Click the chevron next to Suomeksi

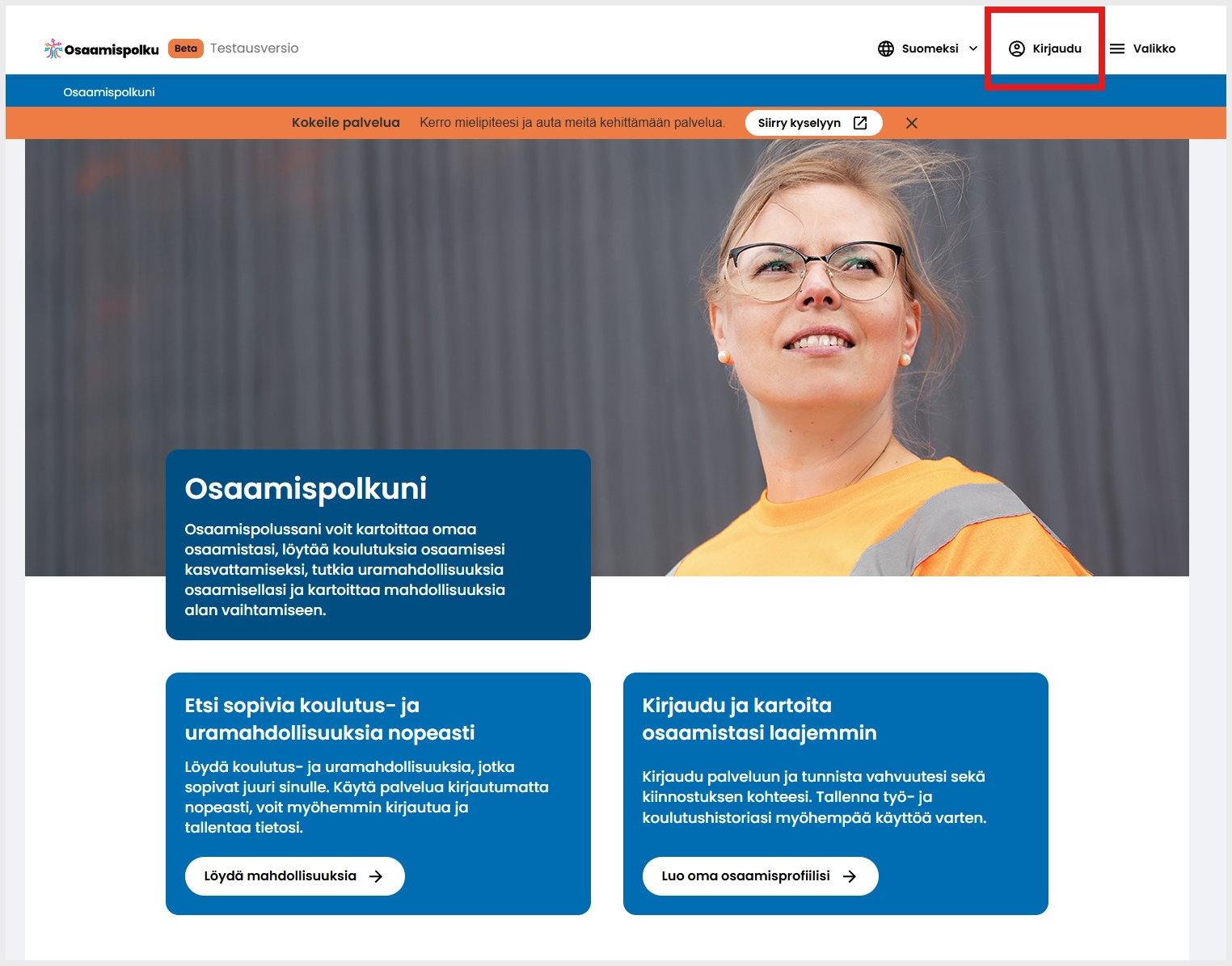point(973,49)
